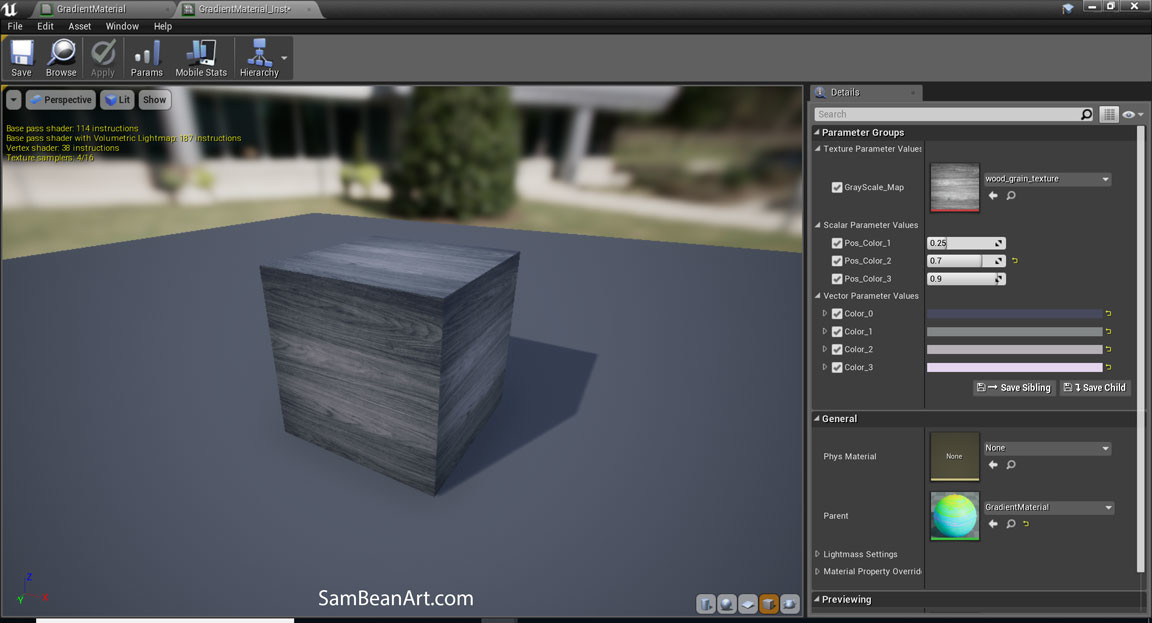Reset Color_0 to default value
This screenshot has height=623, width=1152.
click(1109, 314)
